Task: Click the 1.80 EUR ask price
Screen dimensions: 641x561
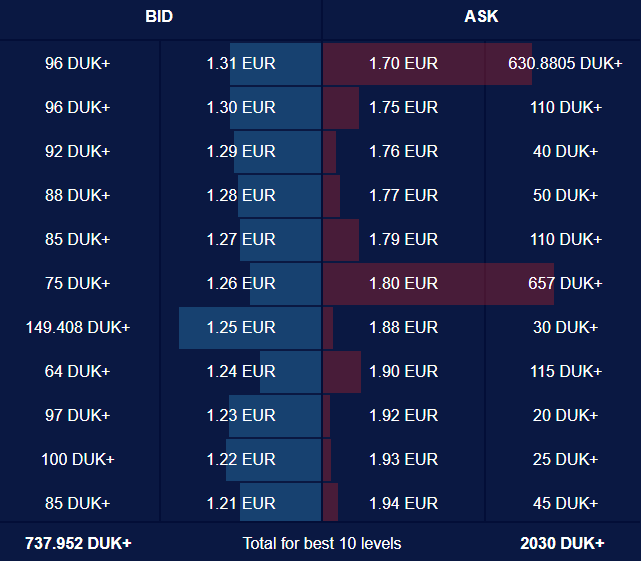Action: point(403,283)
